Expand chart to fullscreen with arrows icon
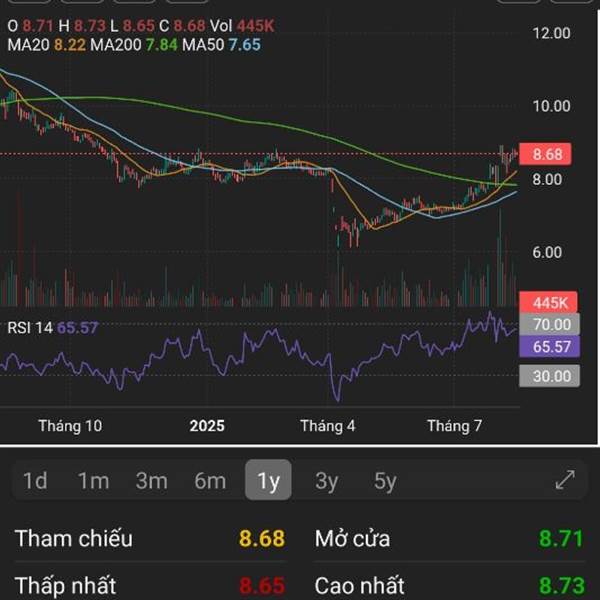 tap(565, 480)
